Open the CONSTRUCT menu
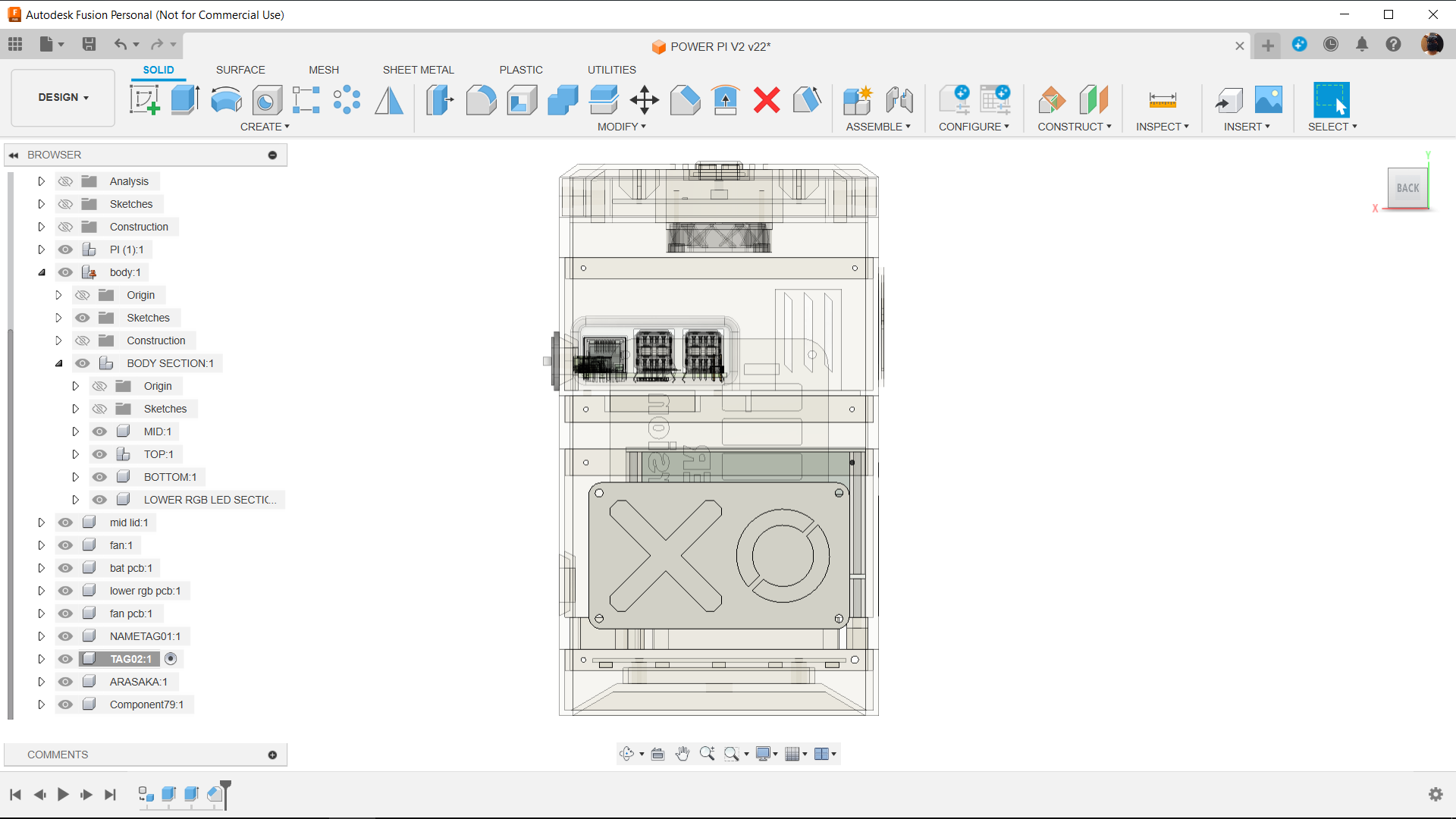Screen dimensions: 1456x819 coord(1074,127)
